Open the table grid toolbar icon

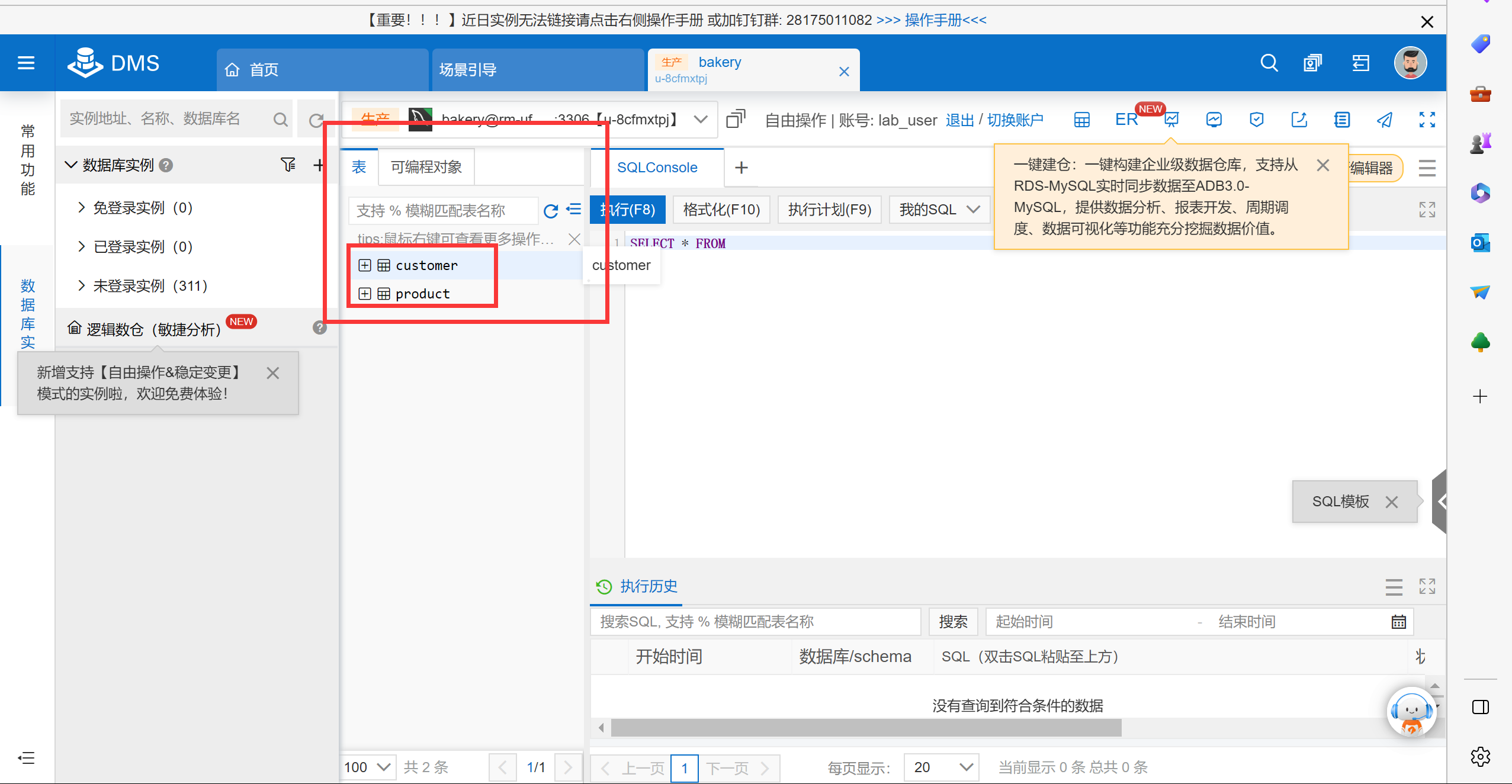1081,120
